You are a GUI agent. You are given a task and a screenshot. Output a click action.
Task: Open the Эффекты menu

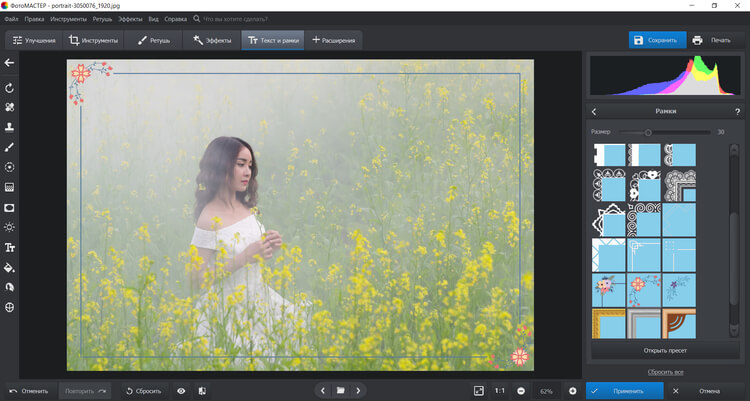click(130, 18)
